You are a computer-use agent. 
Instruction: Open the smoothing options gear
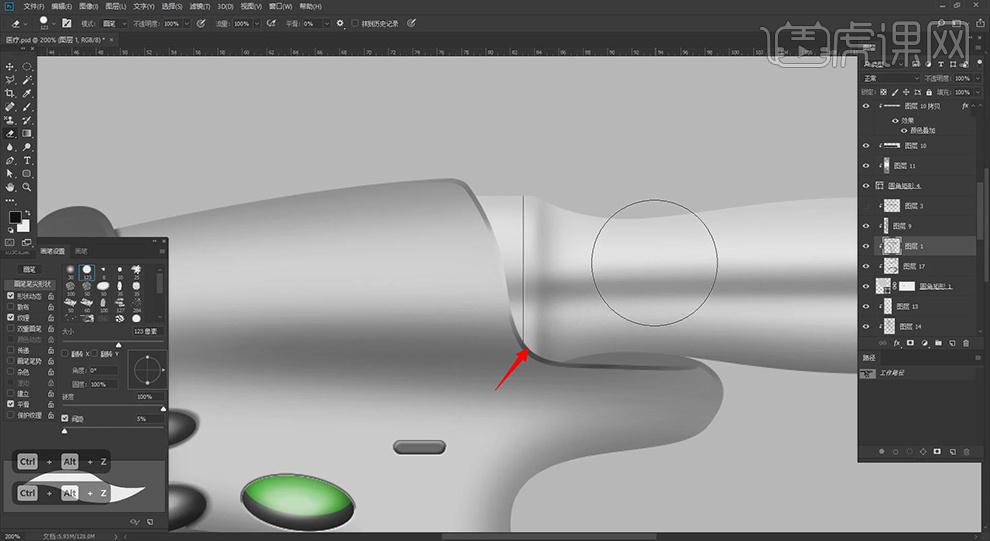pyautogui.click(x=340, y=23)
